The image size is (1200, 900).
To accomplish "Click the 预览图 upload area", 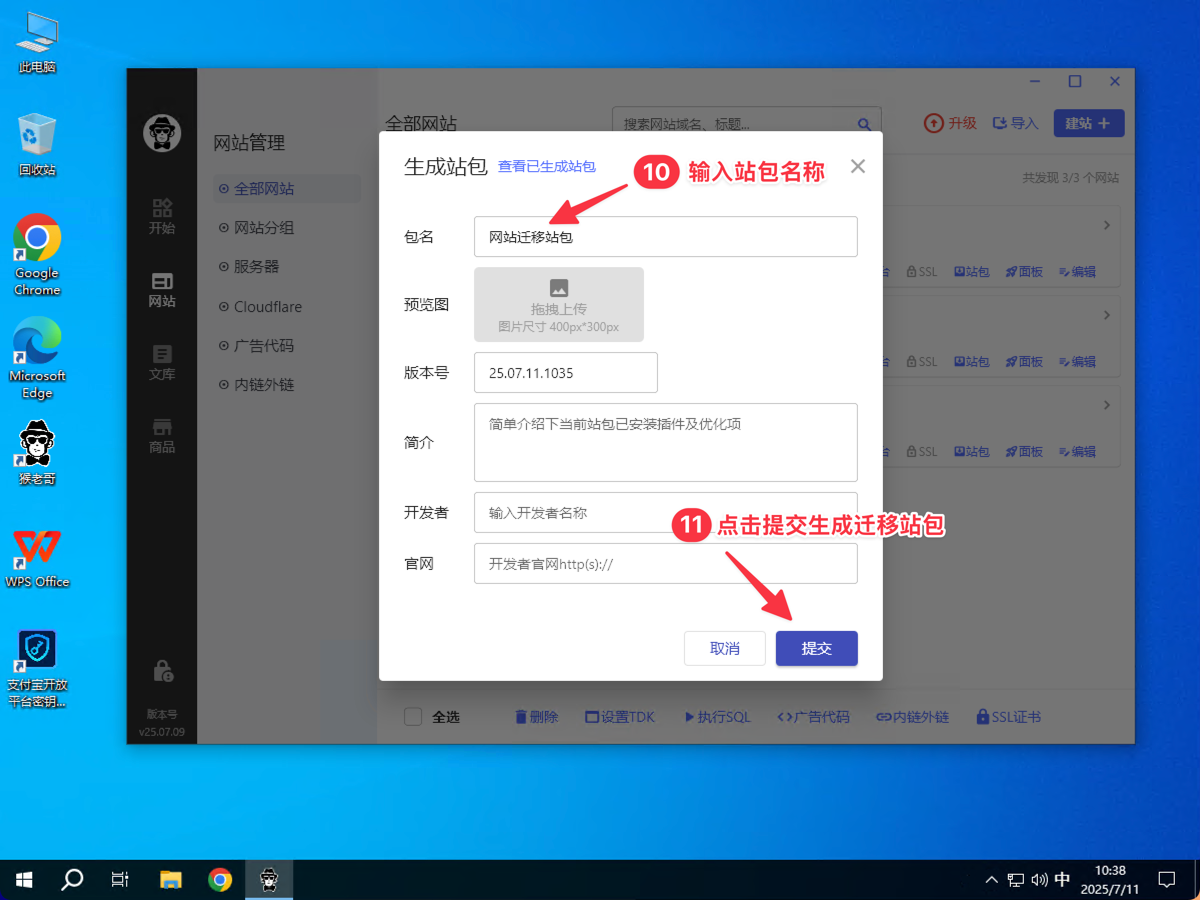I will point(559,305).
